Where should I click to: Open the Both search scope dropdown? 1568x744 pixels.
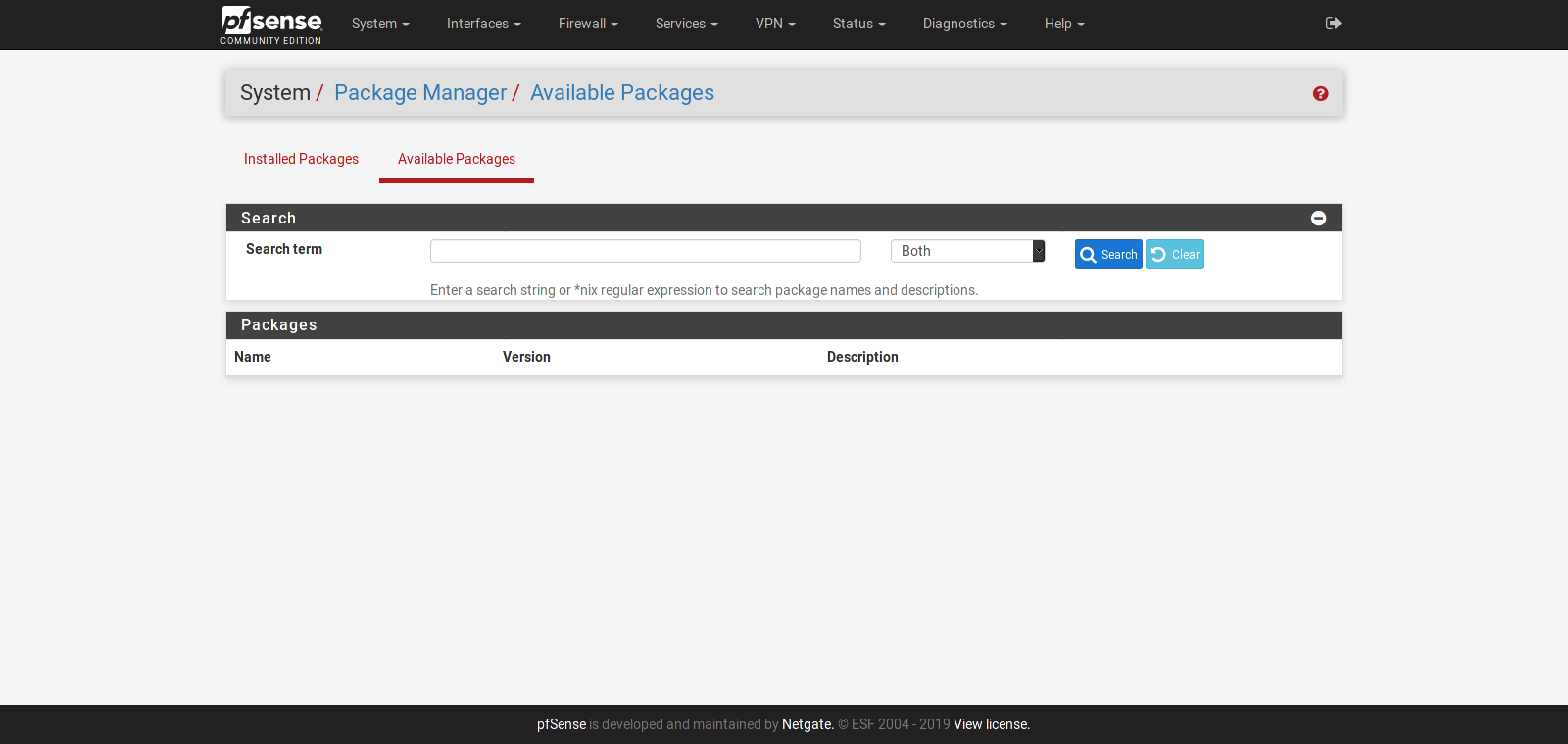(x=967, y=251)
